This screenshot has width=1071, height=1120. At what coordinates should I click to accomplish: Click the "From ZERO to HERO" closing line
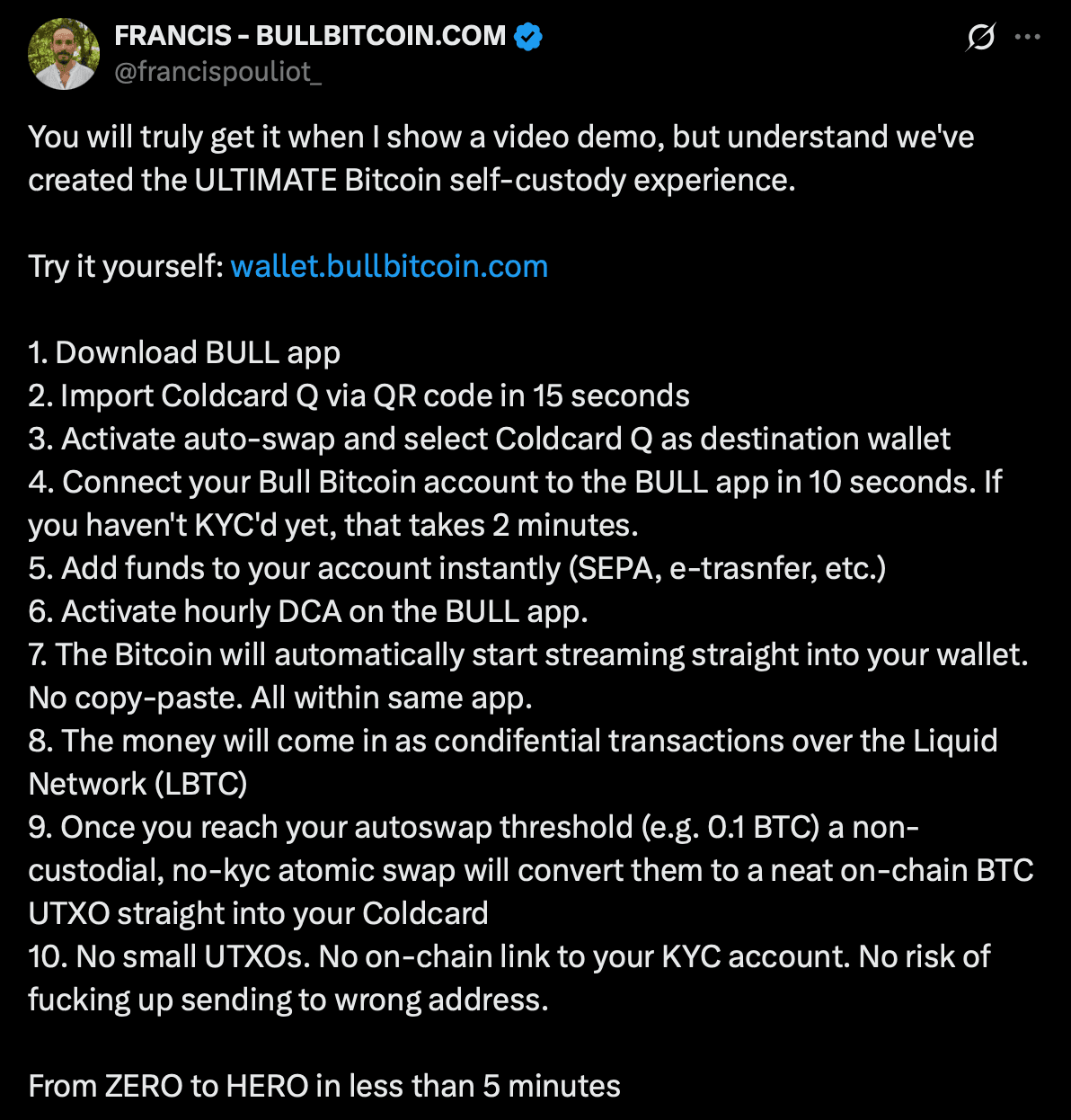(324, 1086)
